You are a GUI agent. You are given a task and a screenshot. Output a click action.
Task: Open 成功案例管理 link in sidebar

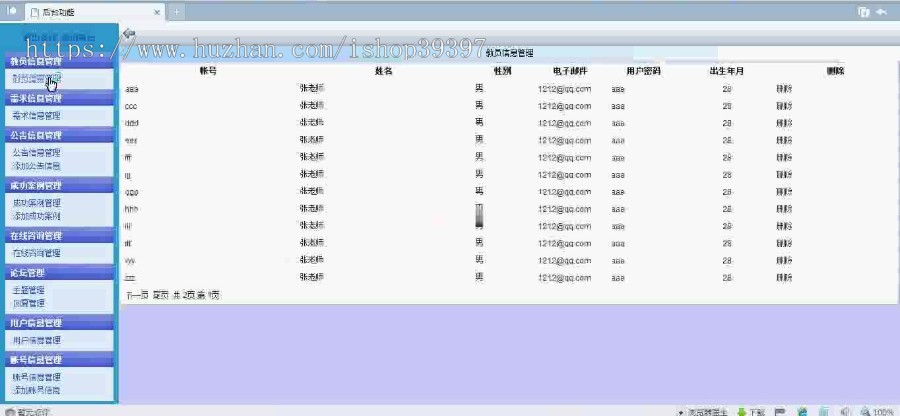(x=36, y=203)
